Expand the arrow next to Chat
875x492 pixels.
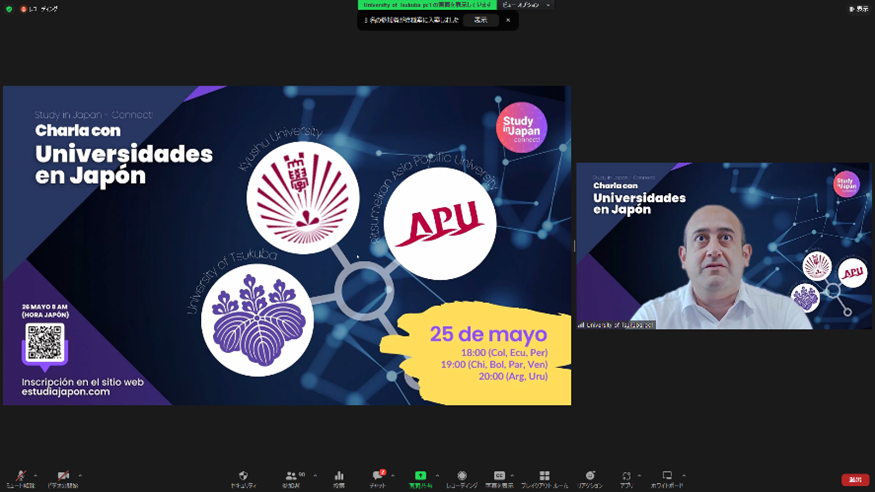click(x=393, y=476)
